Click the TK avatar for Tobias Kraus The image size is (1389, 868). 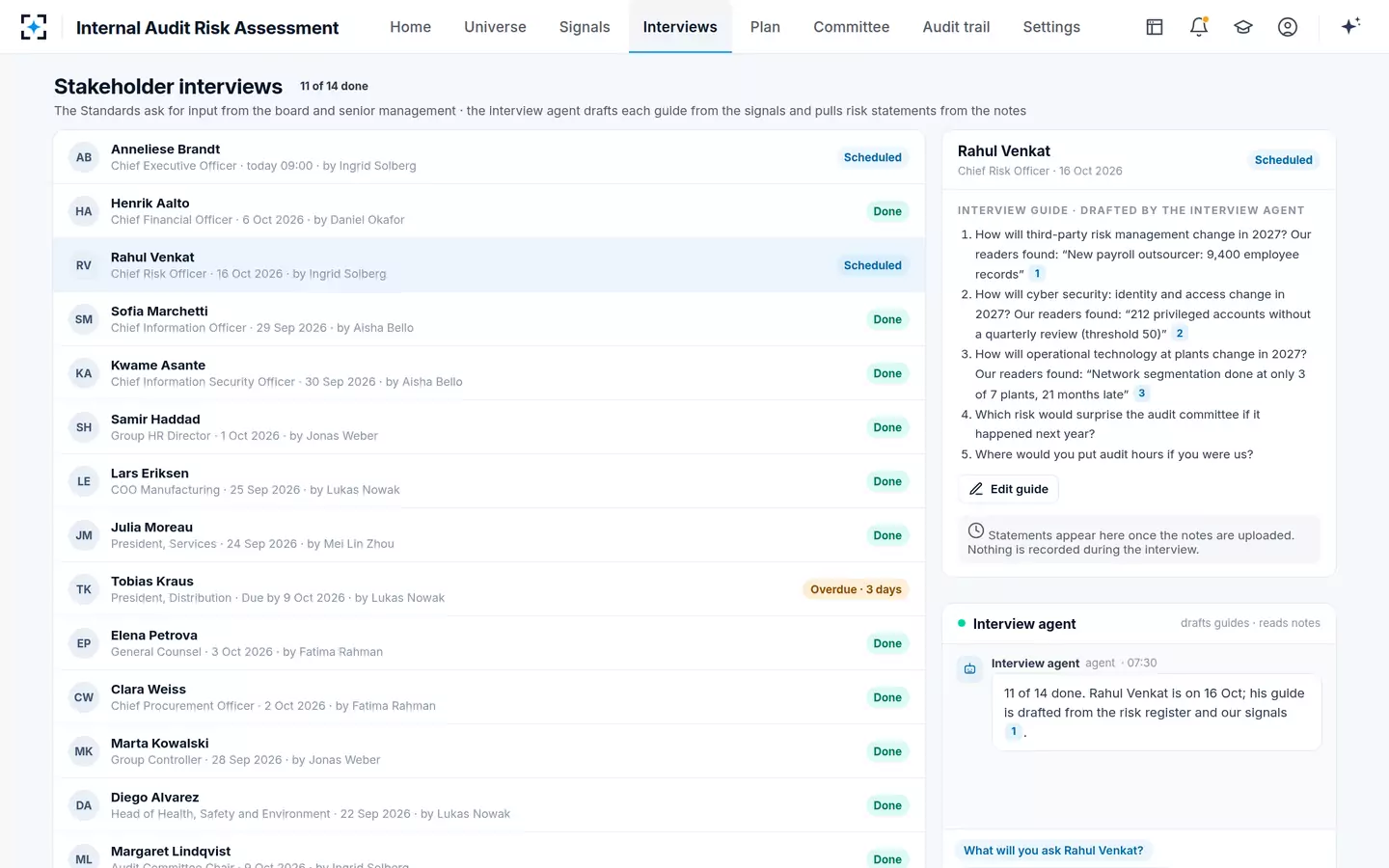[x=84, y=589]
